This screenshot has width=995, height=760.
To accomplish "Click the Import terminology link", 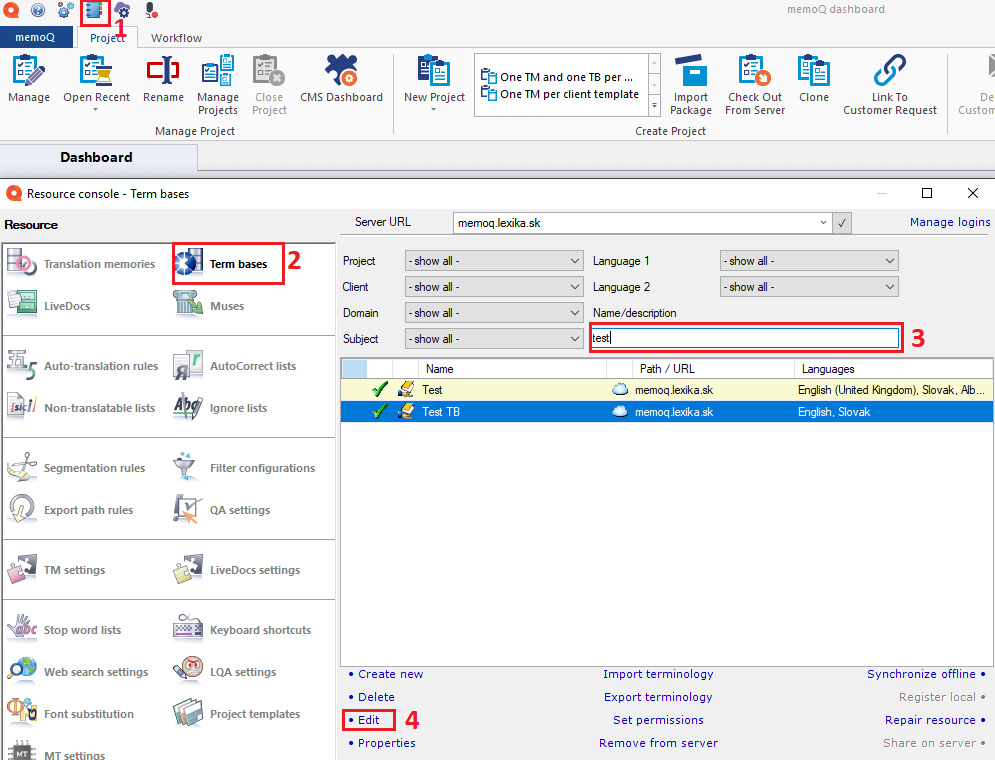I will coord(658,674).
